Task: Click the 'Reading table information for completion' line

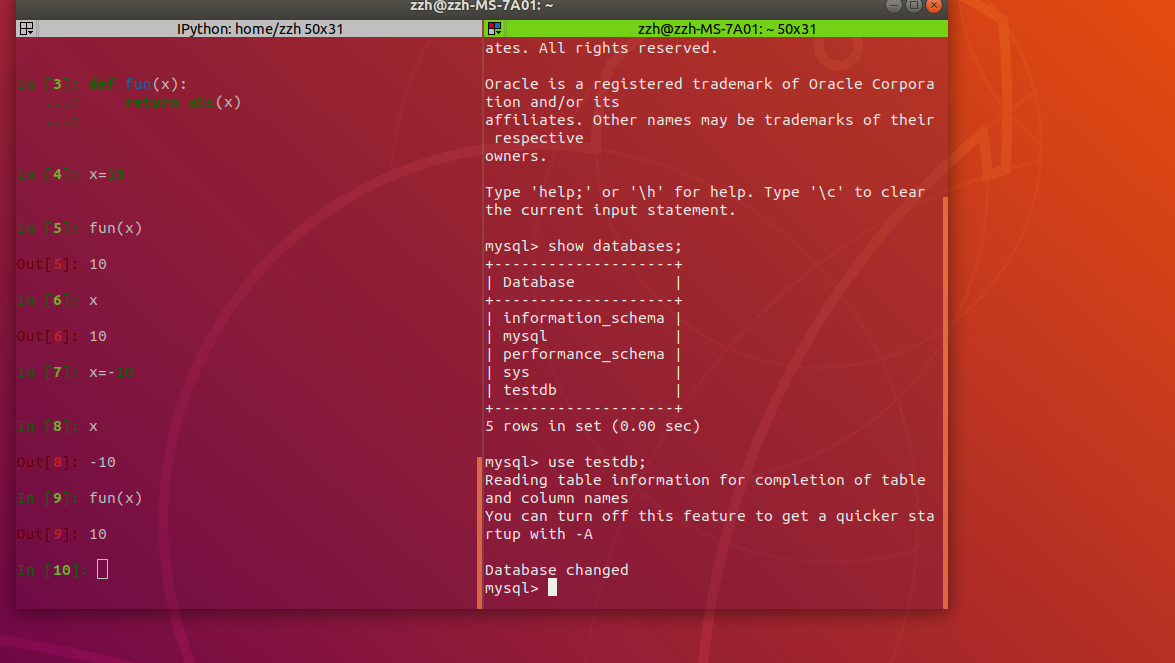Action: click(705, 480)
